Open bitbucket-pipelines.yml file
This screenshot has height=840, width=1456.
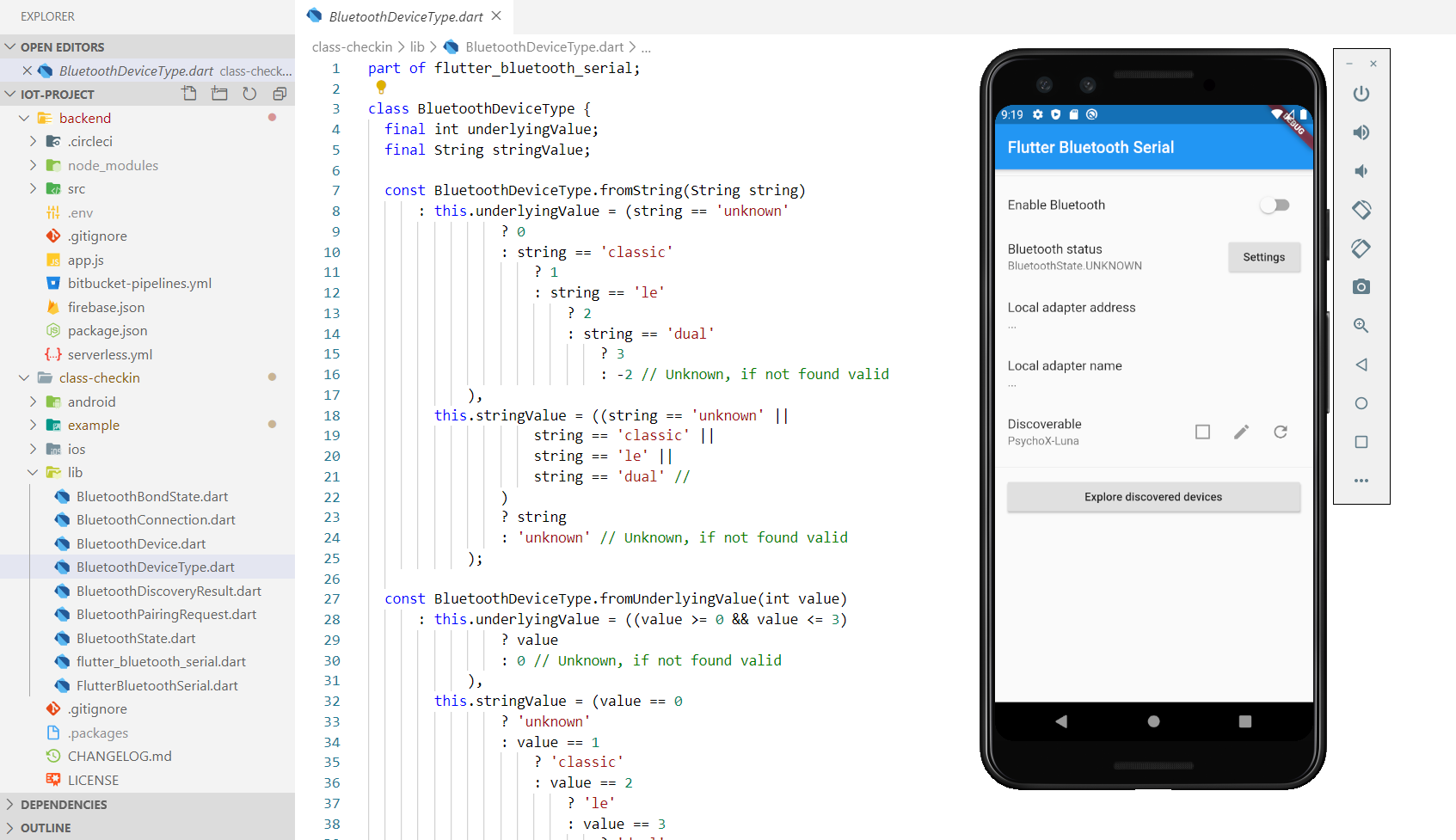tap(139, 283)
